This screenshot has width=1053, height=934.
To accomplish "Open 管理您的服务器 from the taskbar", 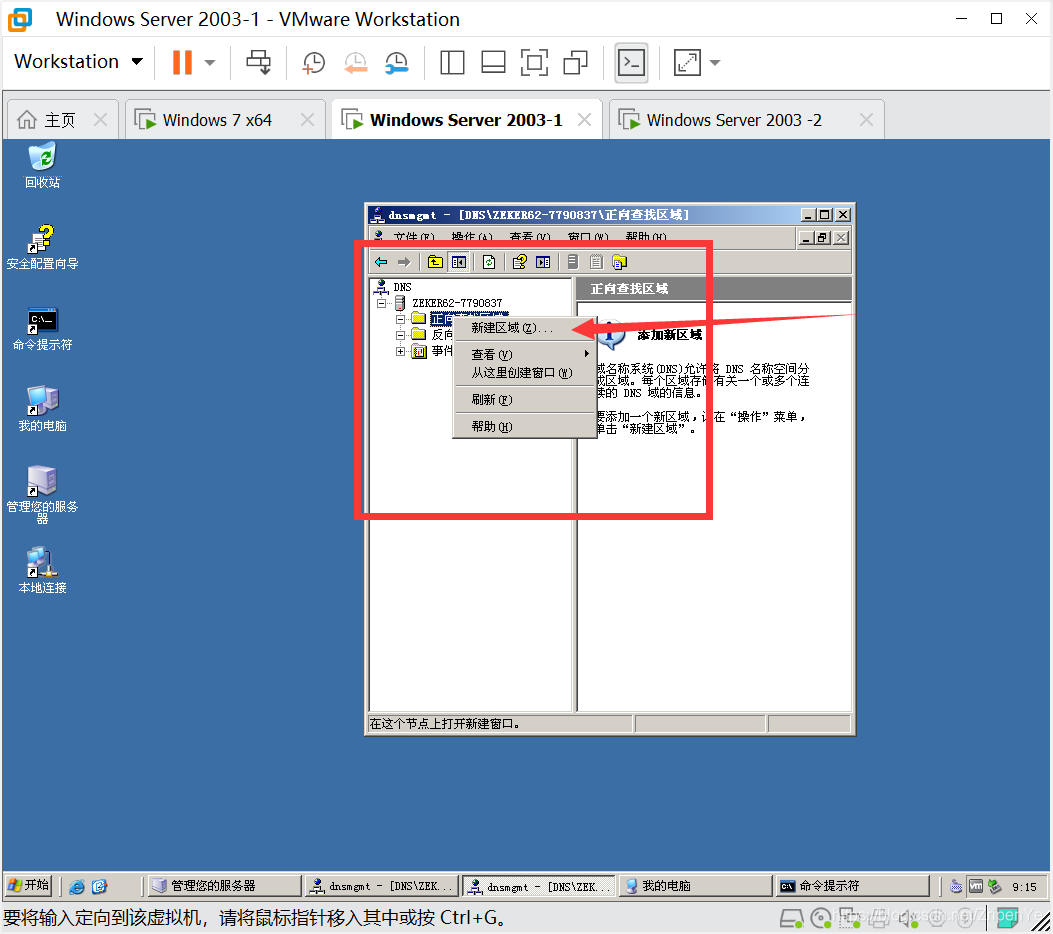I will pos(224,886).
